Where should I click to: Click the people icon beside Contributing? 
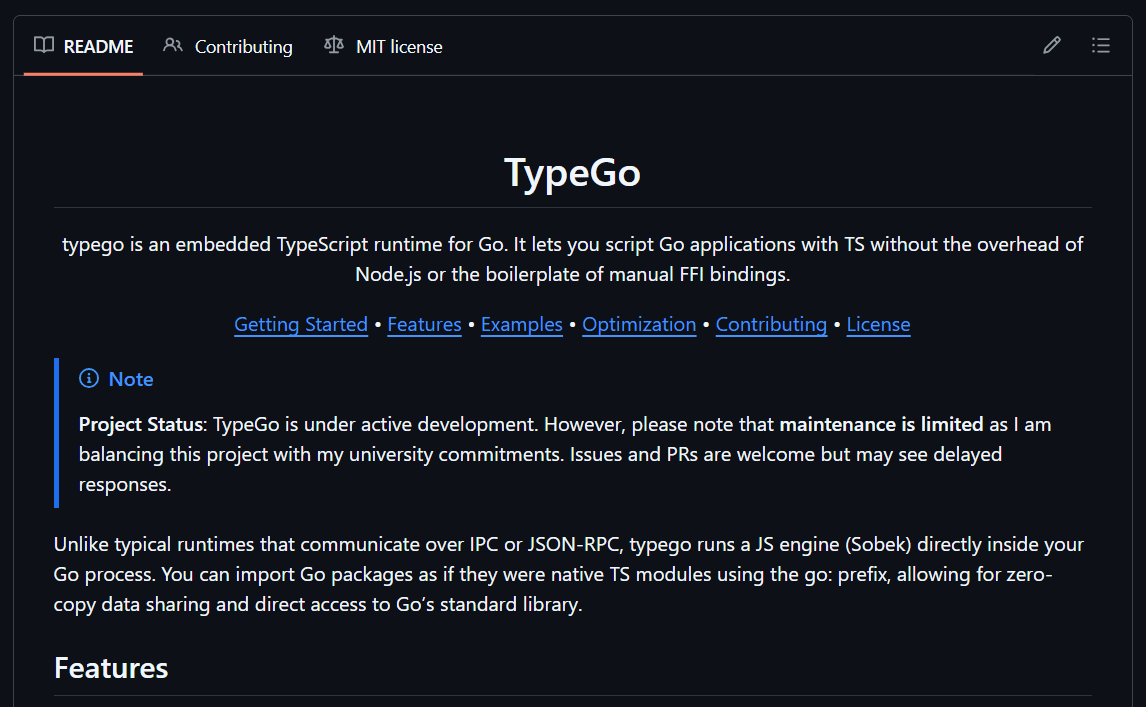tap(172, 45)
